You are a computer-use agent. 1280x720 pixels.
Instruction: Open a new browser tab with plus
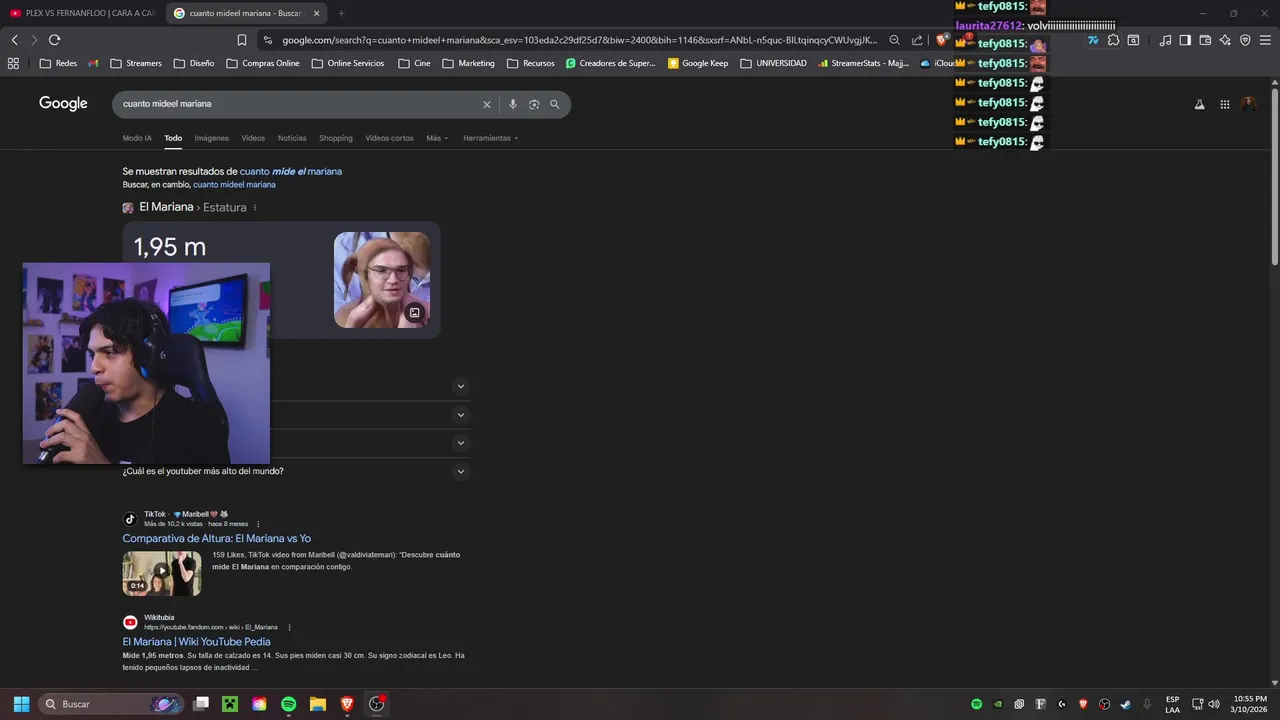341,13
